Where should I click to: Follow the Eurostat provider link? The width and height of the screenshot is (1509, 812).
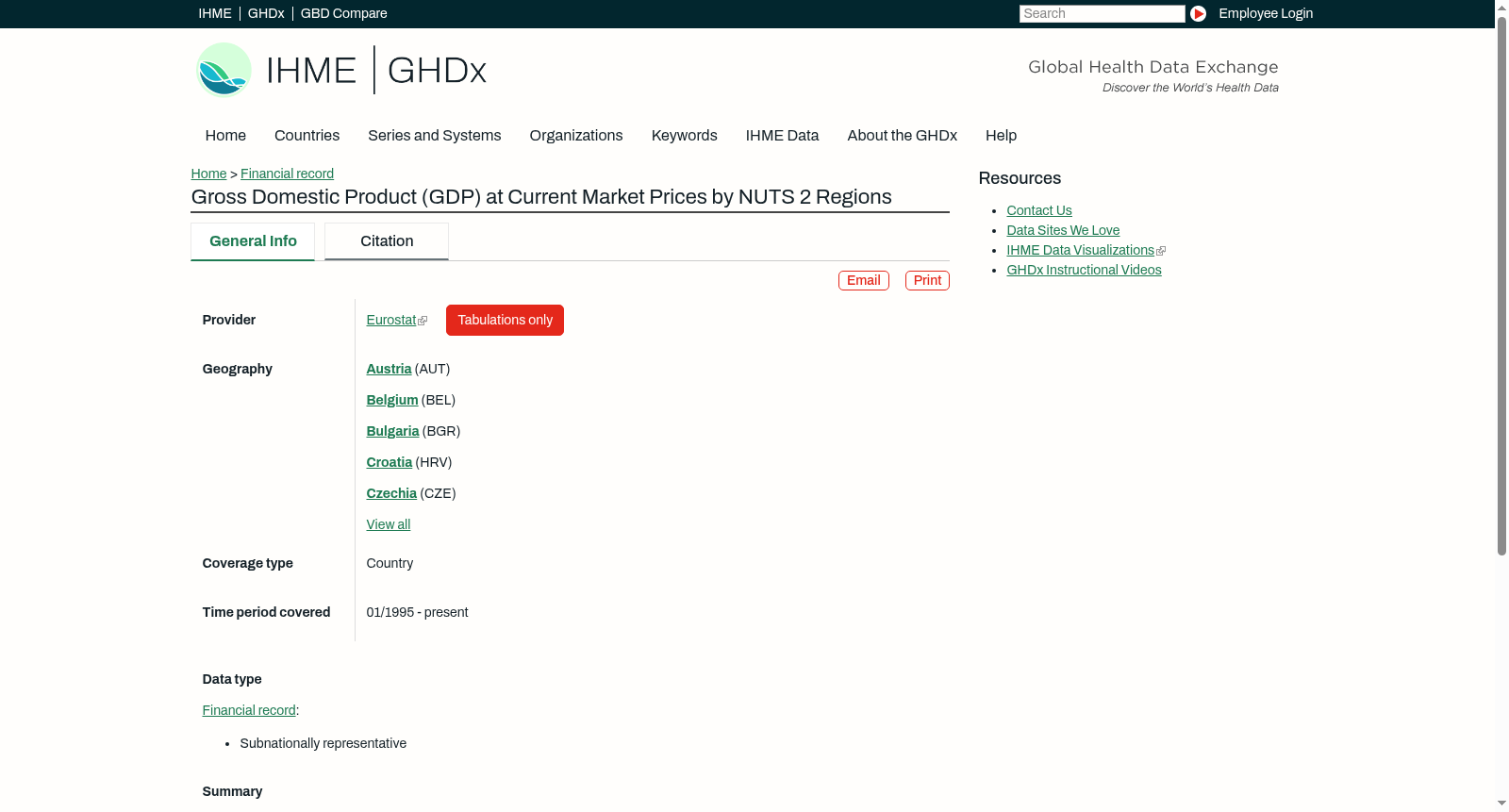(x=390, y=320)
